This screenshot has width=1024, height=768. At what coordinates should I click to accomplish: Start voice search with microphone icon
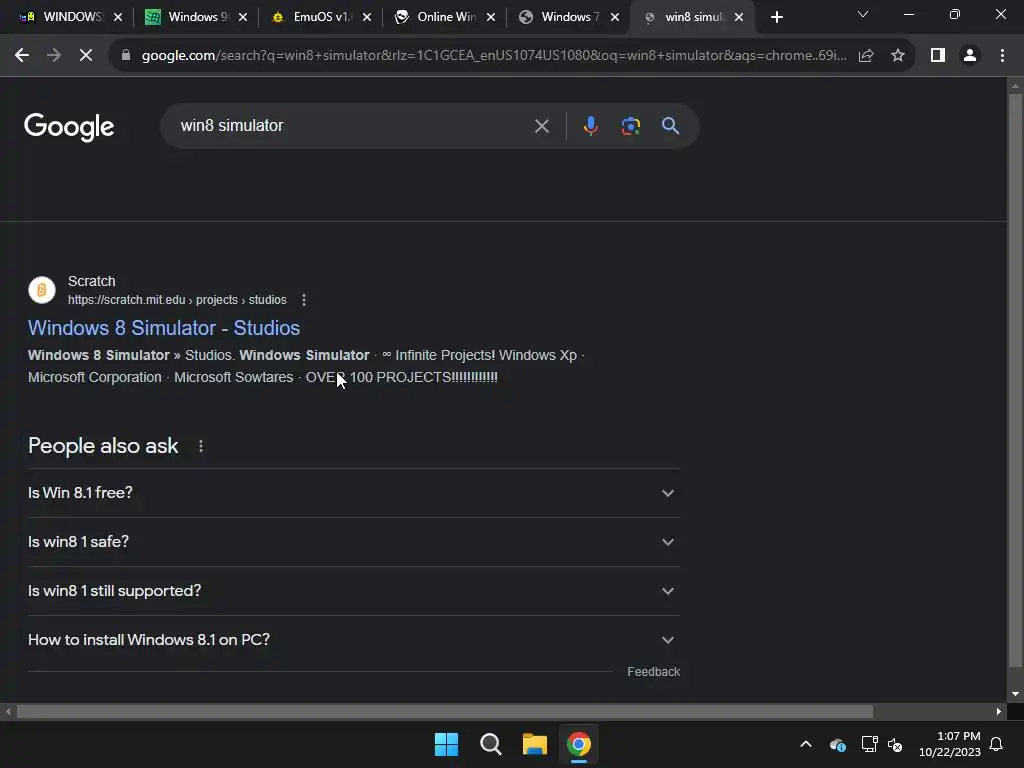590,126
